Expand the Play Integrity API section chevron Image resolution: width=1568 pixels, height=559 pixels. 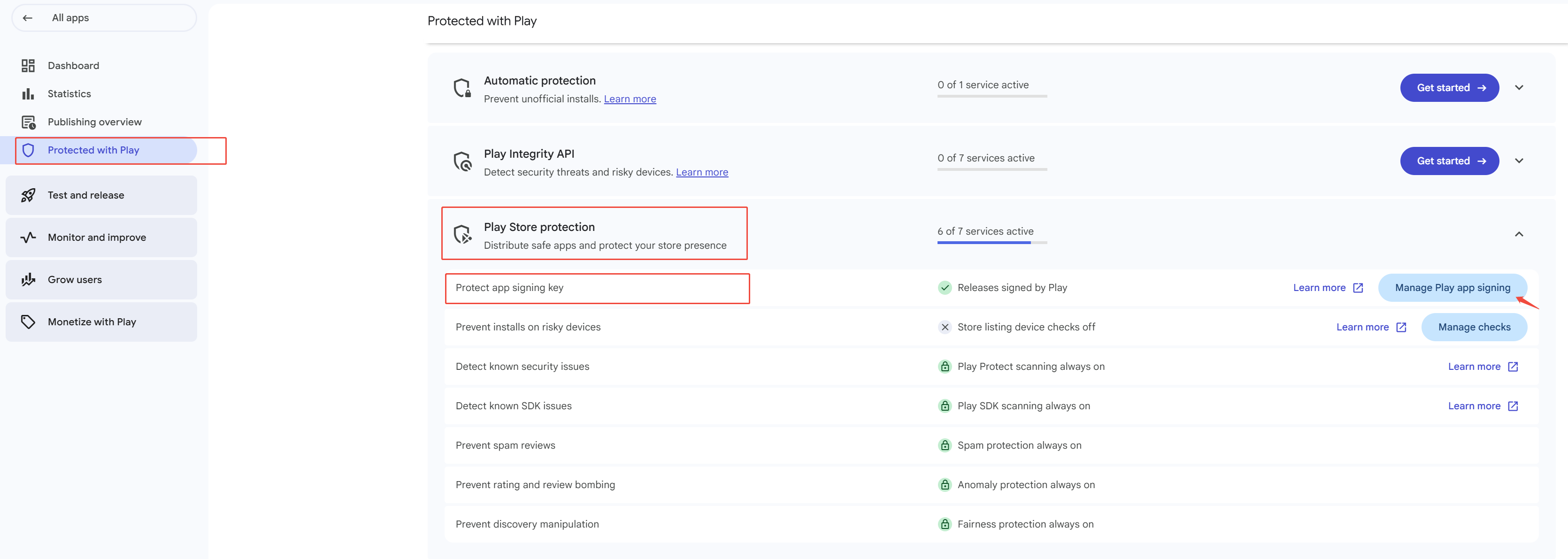point(1519,161)
